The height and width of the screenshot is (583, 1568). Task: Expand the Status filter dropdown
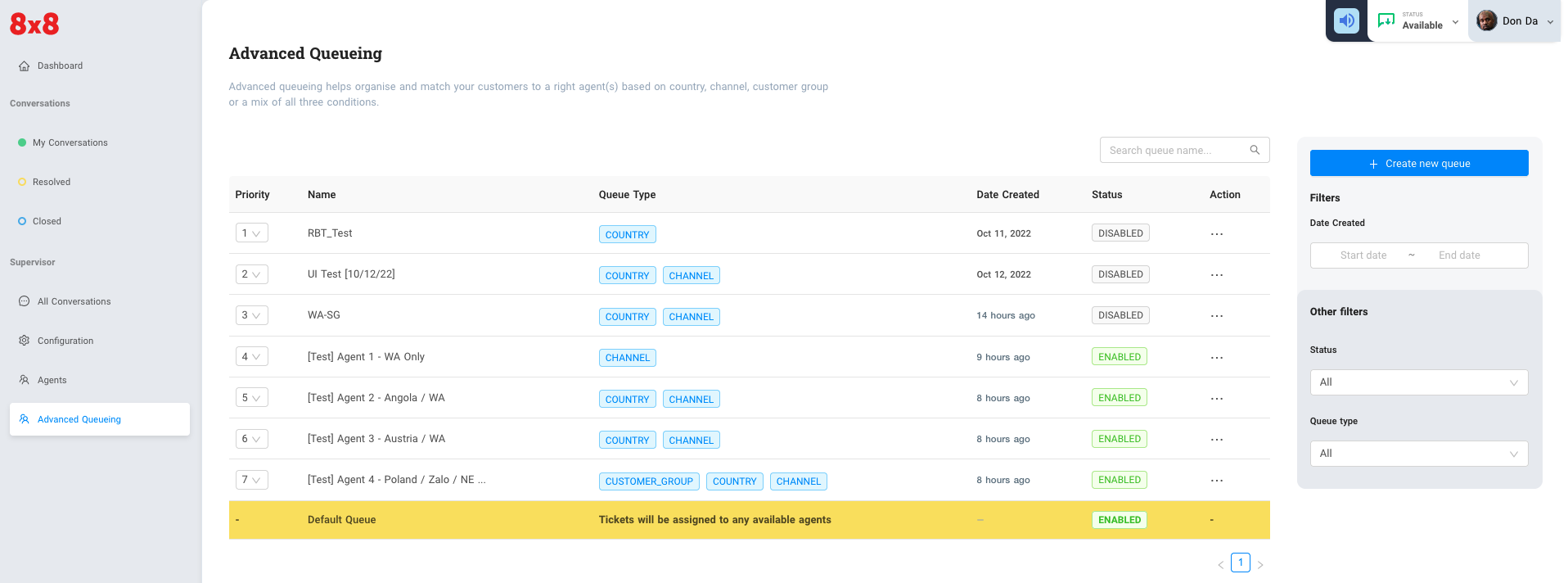1418,382
